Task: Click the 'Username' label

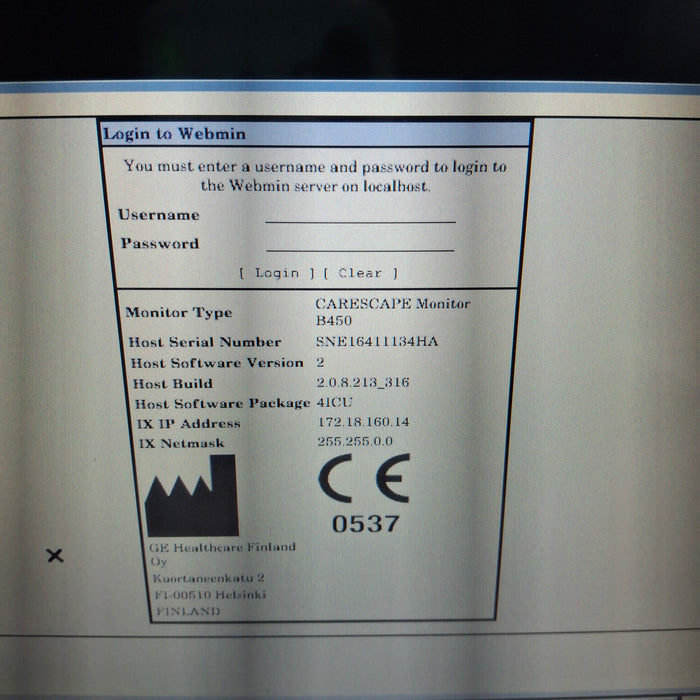Action: (158, 215)
